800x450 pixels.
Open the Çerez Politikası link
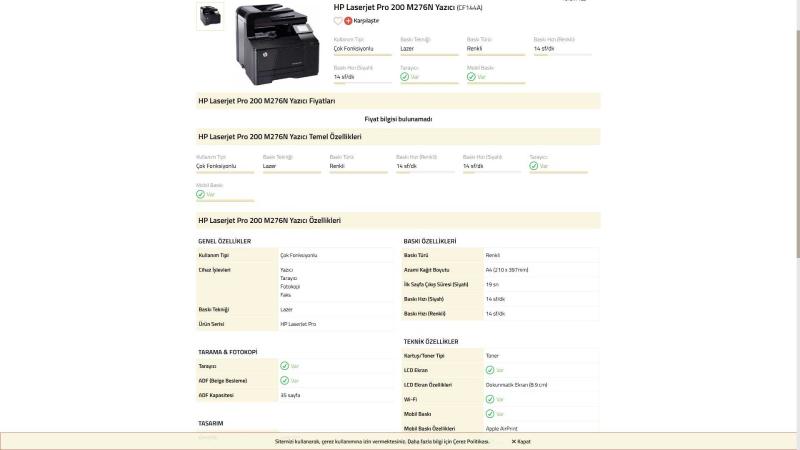point(470,441)
